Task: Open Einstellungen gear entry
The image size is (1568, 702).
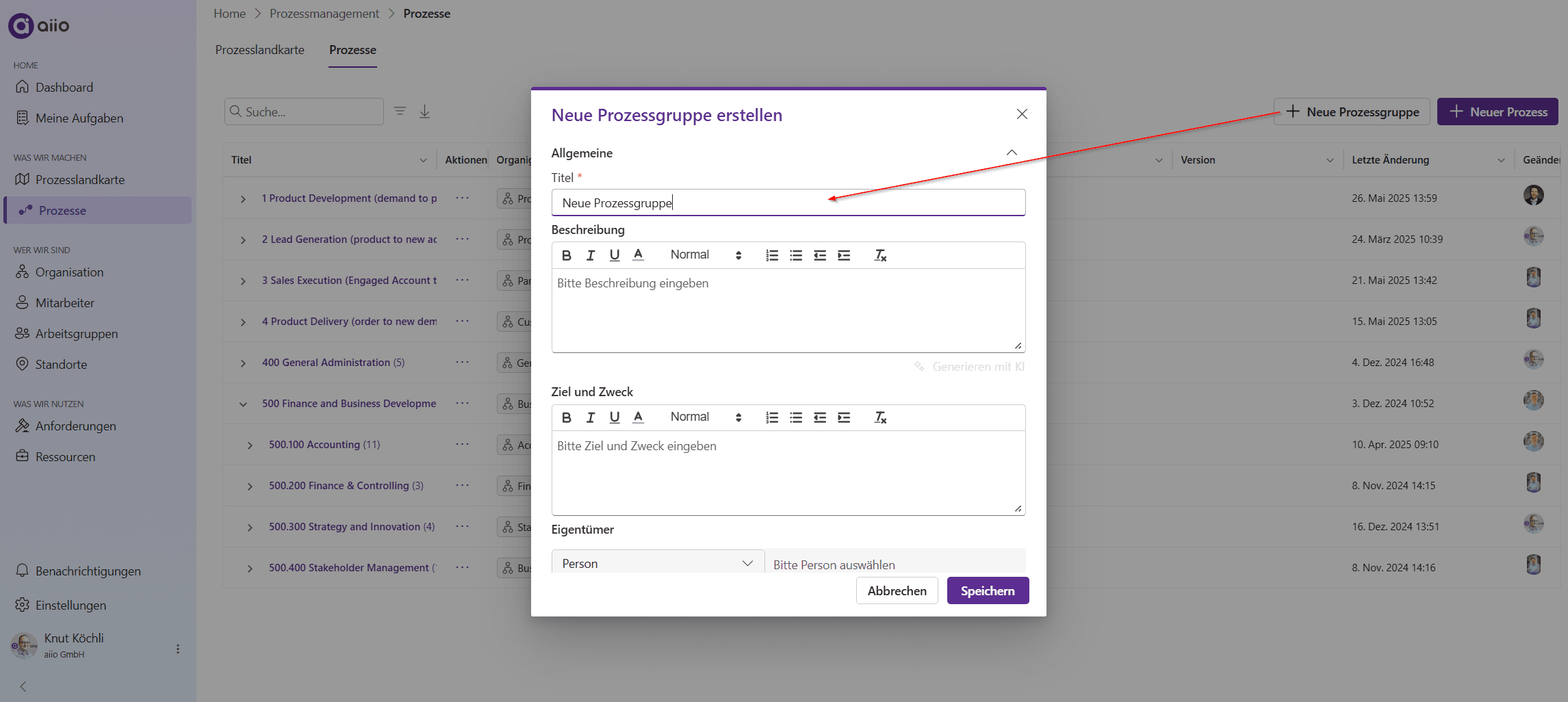Action: 70,605
